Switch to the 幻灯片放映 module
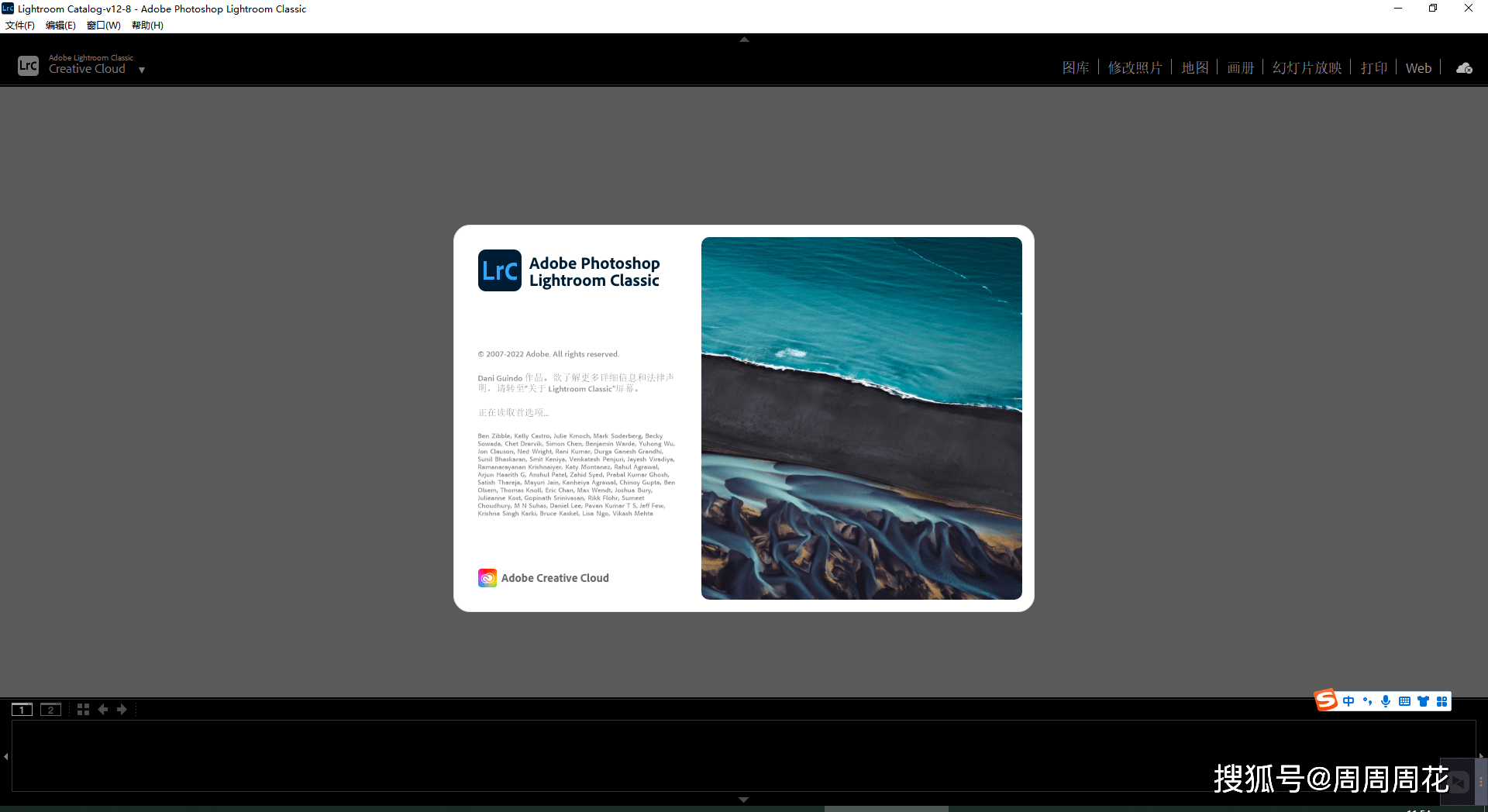1488x812 pixels. (1307, 68)
